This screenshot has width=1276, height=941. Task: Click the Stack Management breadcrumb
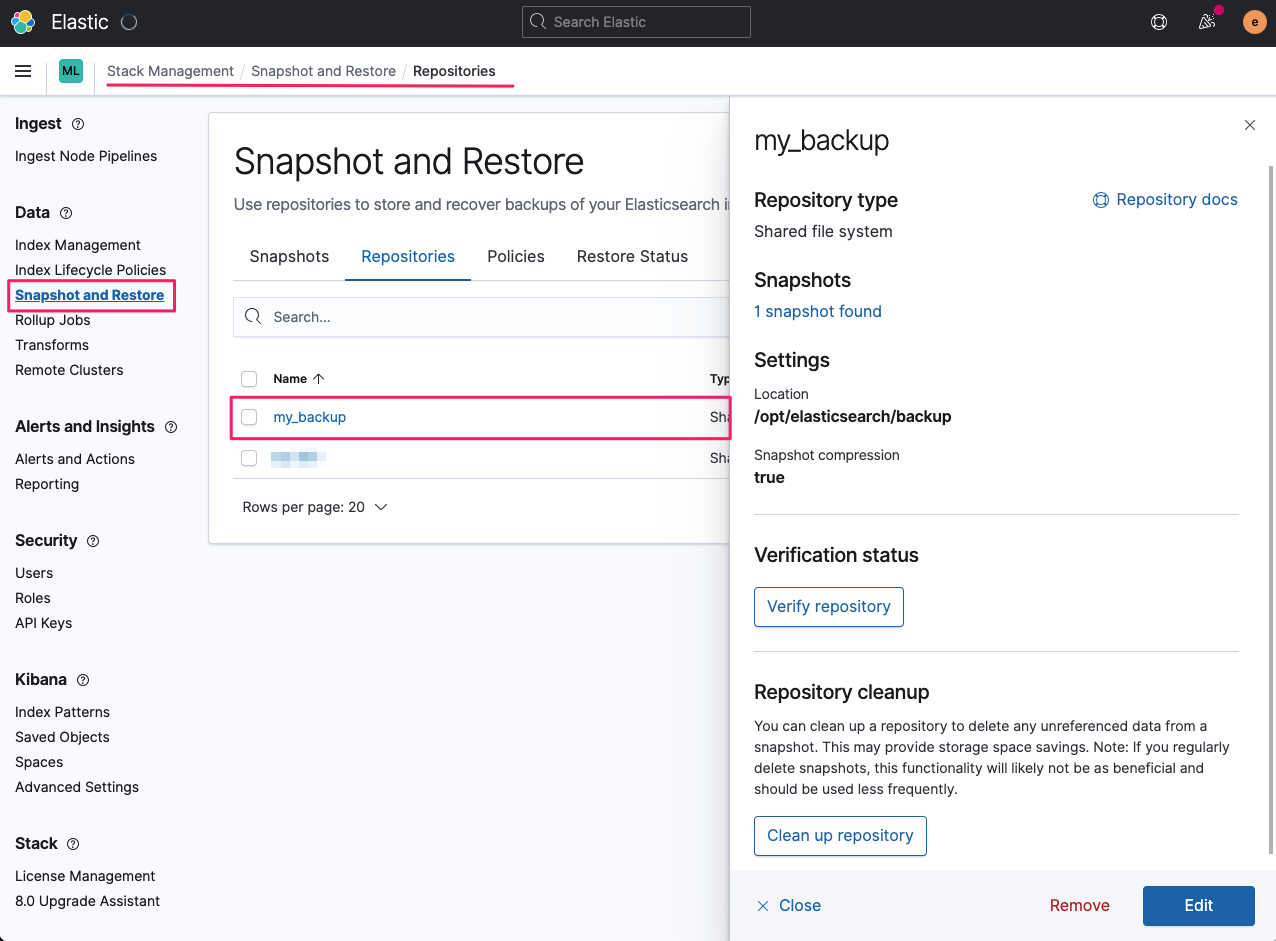(170, 71)
